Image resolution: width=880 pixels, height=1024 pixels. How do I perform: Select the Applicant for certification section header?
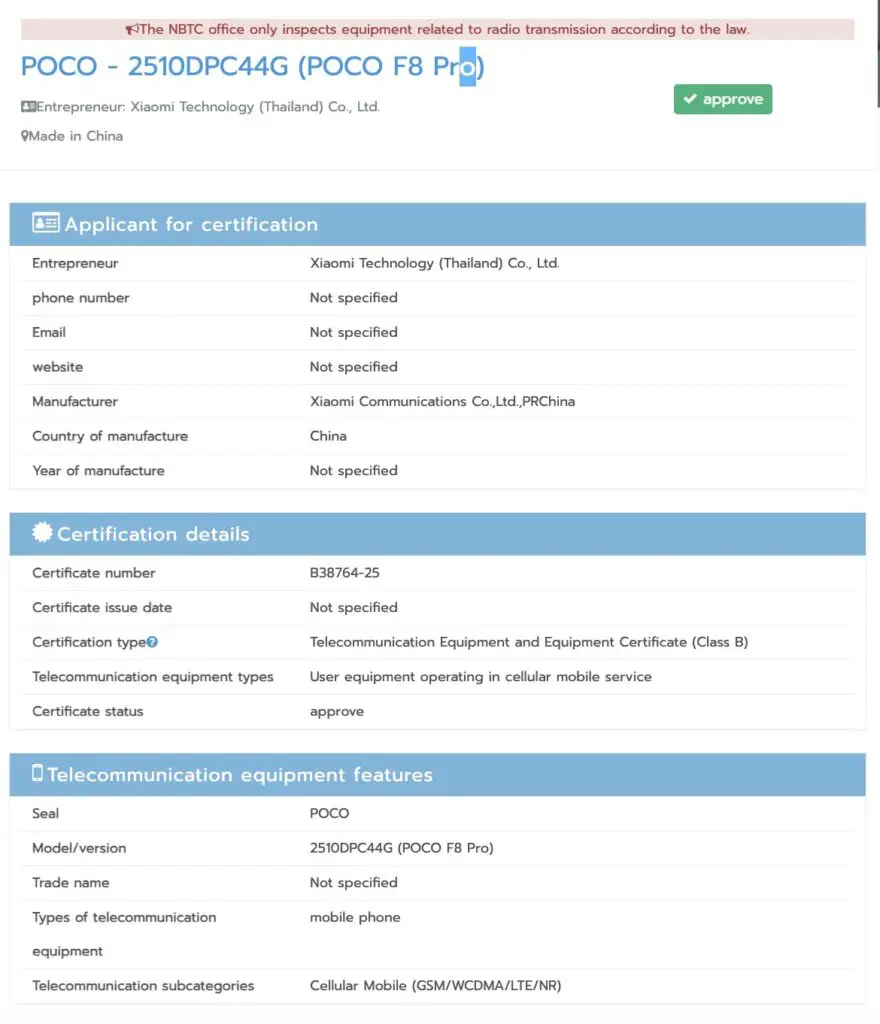click(x=191, y=225)
